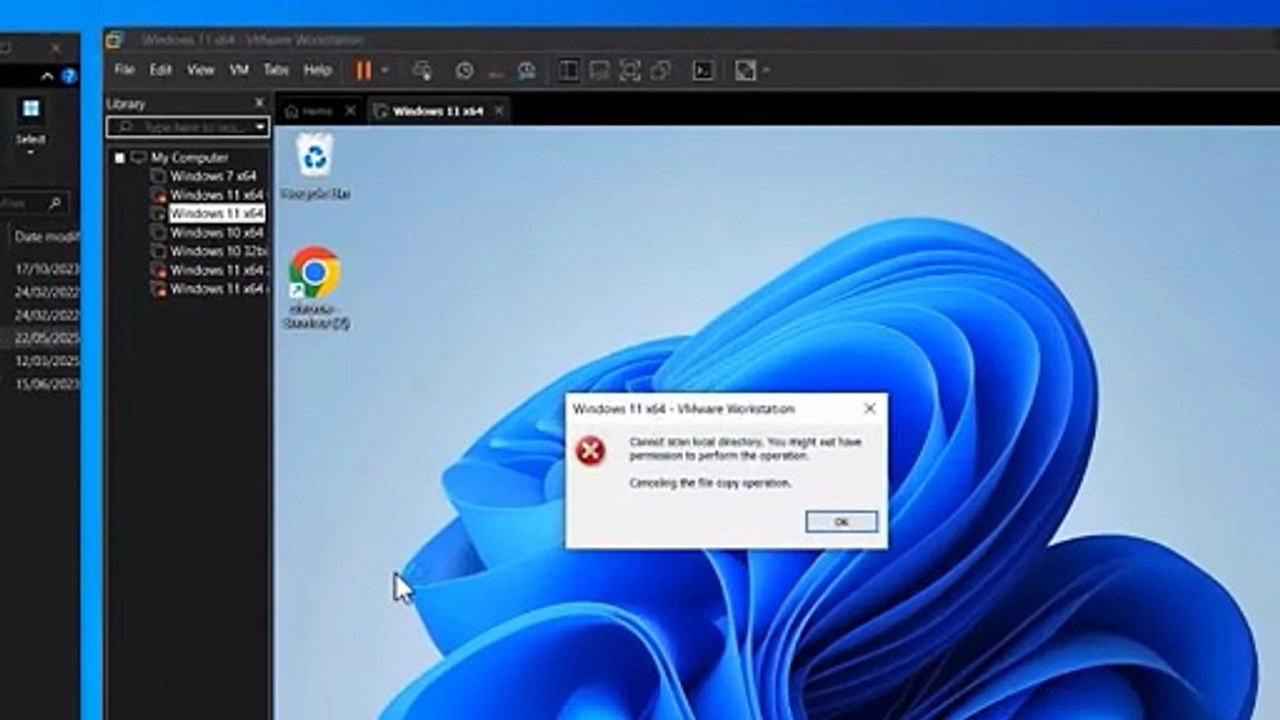Open Help in the File Explorer window

click(69, 76)
